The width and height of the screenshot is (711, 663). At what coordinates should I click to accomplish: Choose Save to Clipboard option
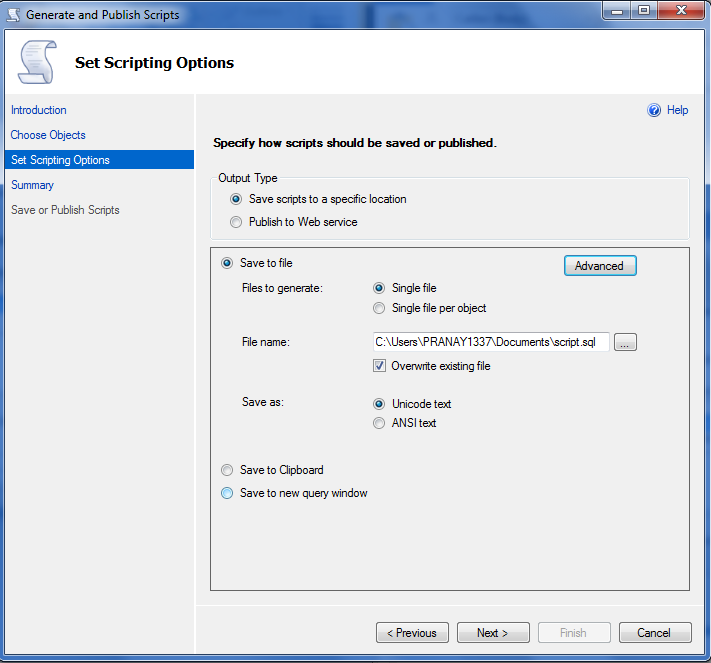[x=227, y=470]
